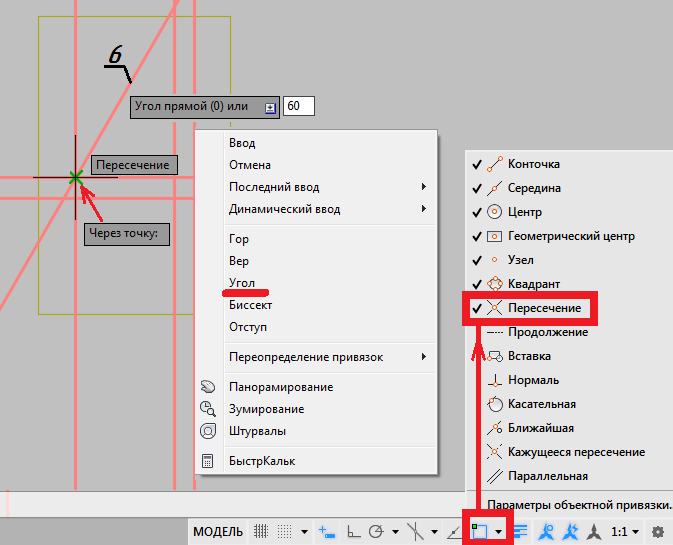Toggle grid display icon in status bar
This screenshot has height=545, width=673.
click(x=262, y=531)
